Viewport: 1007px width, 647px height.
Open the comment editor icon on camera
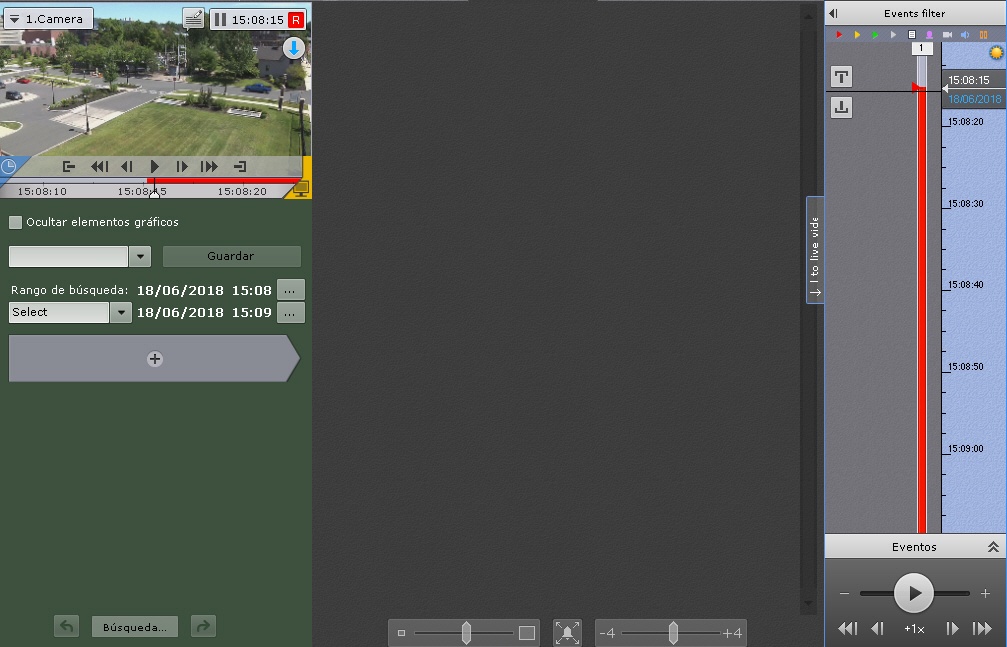(194, 19)
